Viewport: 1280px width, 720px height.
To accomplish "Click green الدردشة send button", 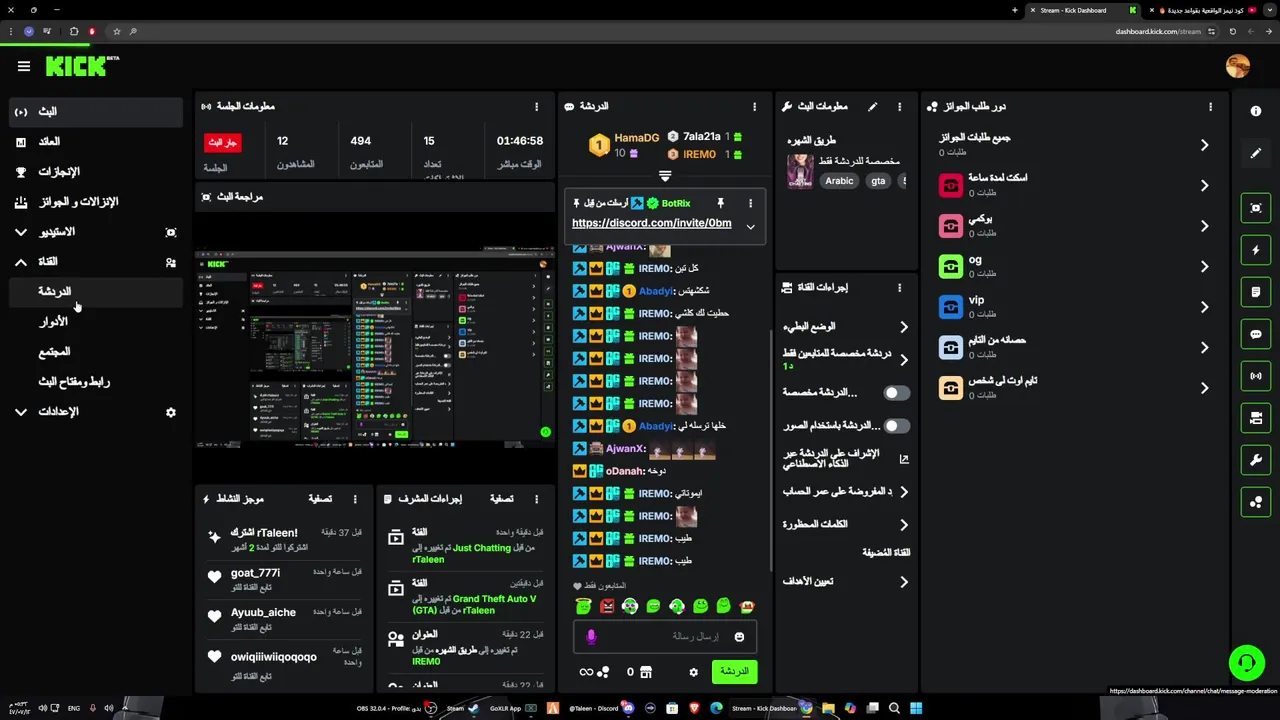I will [734, 672].
